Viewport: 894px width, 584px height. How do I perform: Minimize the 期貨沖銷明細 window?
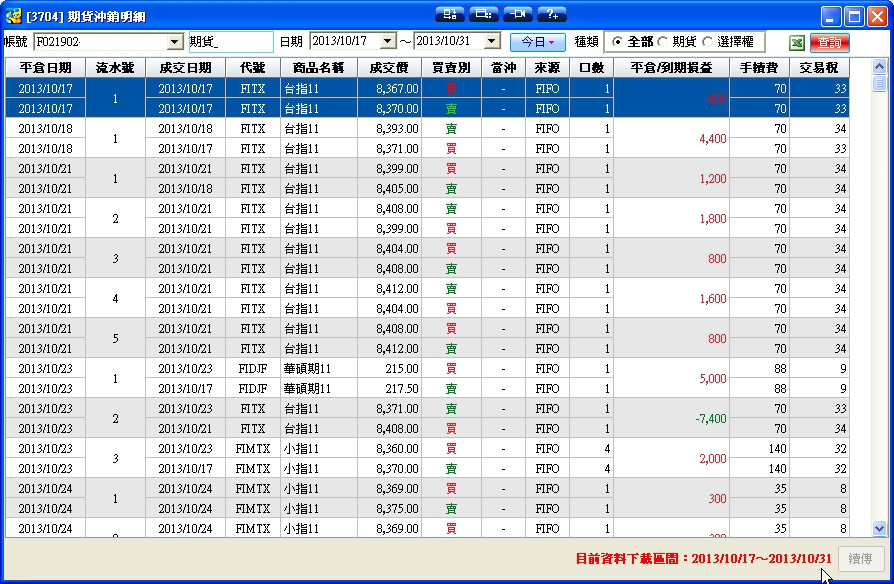point(831,17)
